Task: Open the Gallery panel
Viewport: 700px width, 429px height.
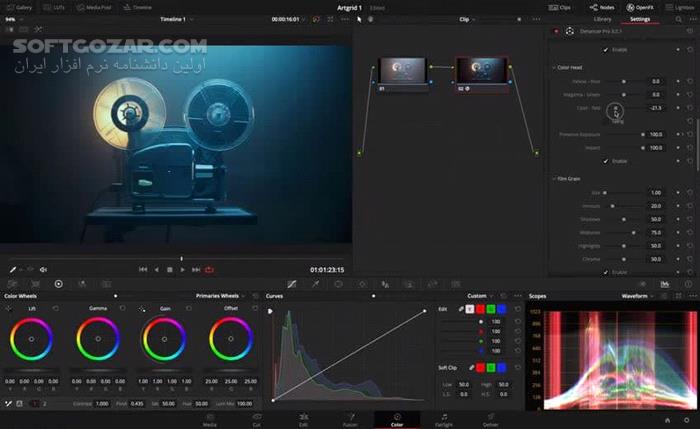Action: [x=20, y=8]
